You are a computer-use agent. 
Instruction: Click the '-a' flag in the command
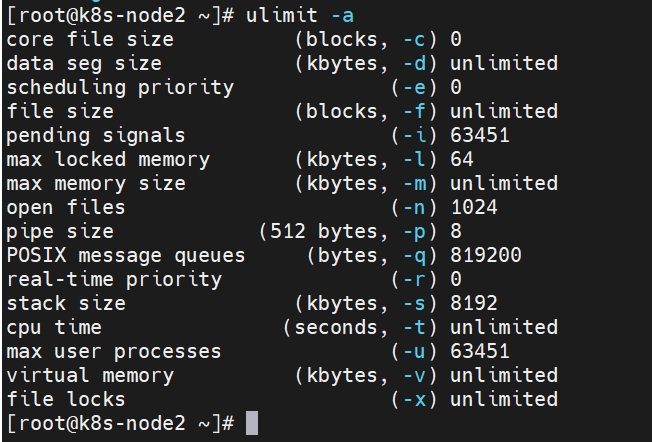[x=343, y=16]
